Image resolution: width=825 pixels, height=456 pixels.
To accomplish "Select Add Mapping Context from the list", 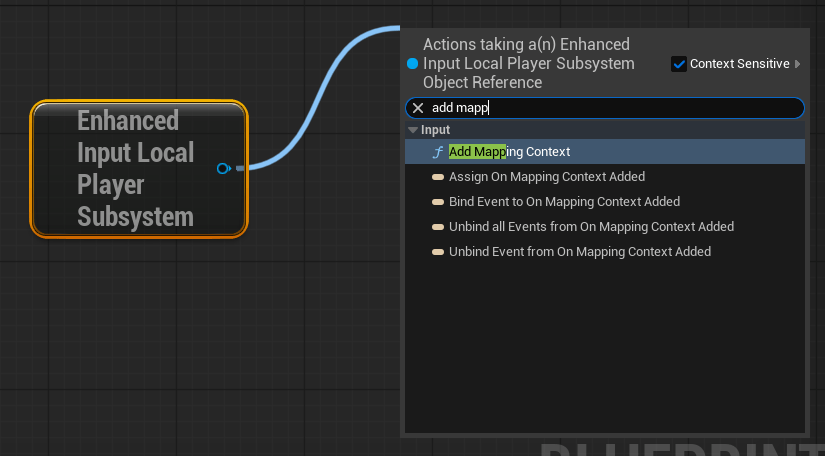I will point(510,152).
